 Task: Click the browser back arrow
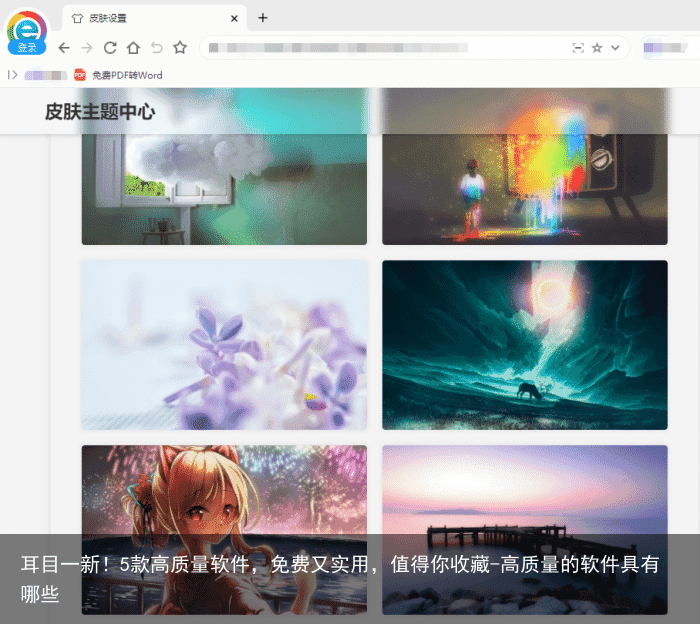pyautogui.click(x=64, y=47)
